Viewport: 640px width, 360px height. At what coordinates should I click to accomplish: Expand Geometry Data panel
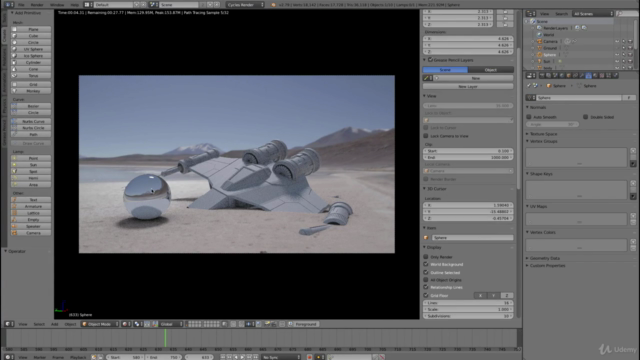[544, 258]
